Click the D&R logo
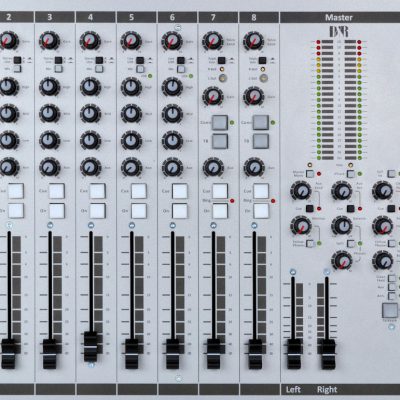This screenshot has height=400, width=400. coord(339,32)
